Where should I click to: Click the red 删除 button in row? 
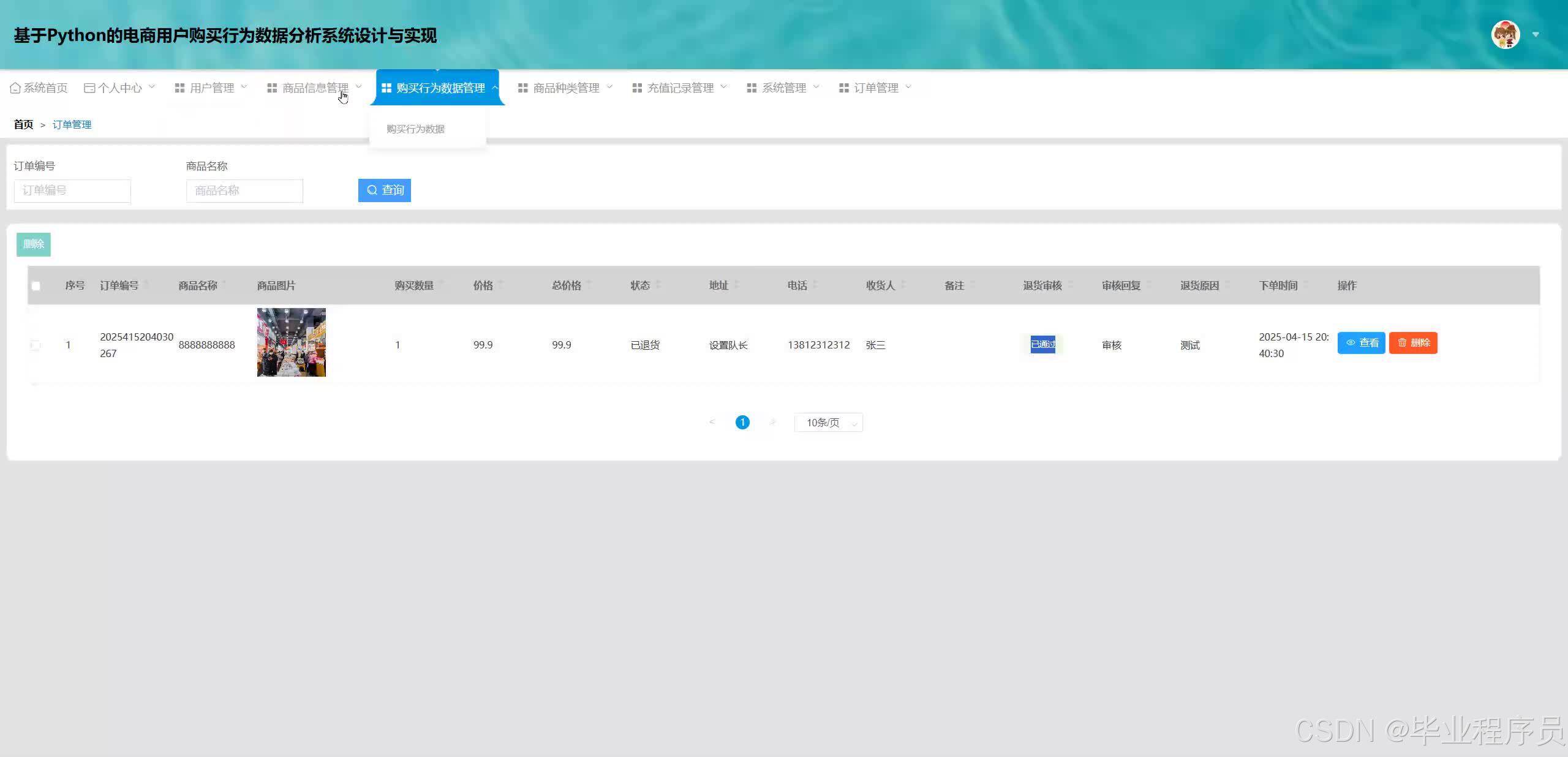[x=1412, y=343]
